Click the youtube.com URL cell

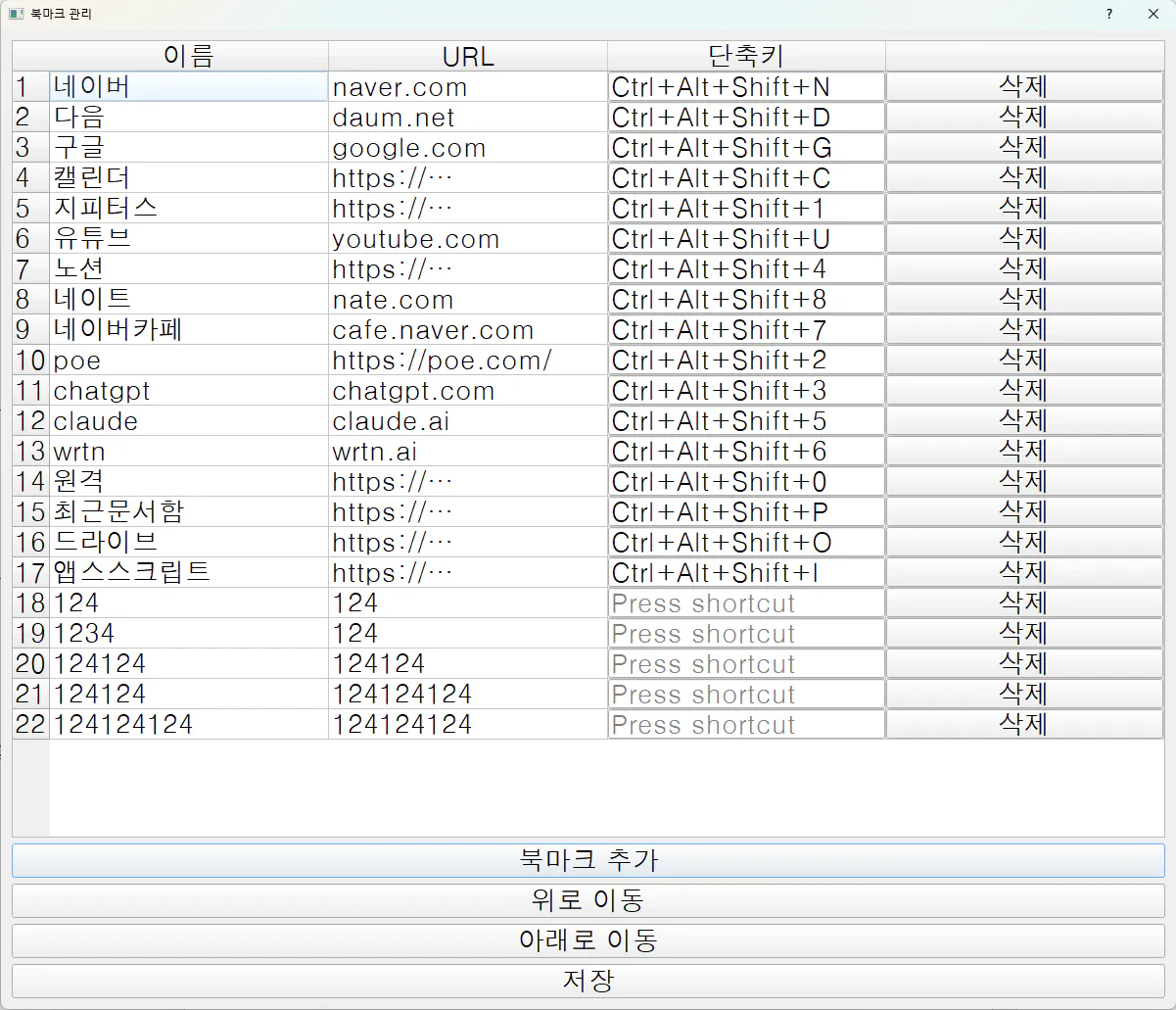[x=468, y=238]
